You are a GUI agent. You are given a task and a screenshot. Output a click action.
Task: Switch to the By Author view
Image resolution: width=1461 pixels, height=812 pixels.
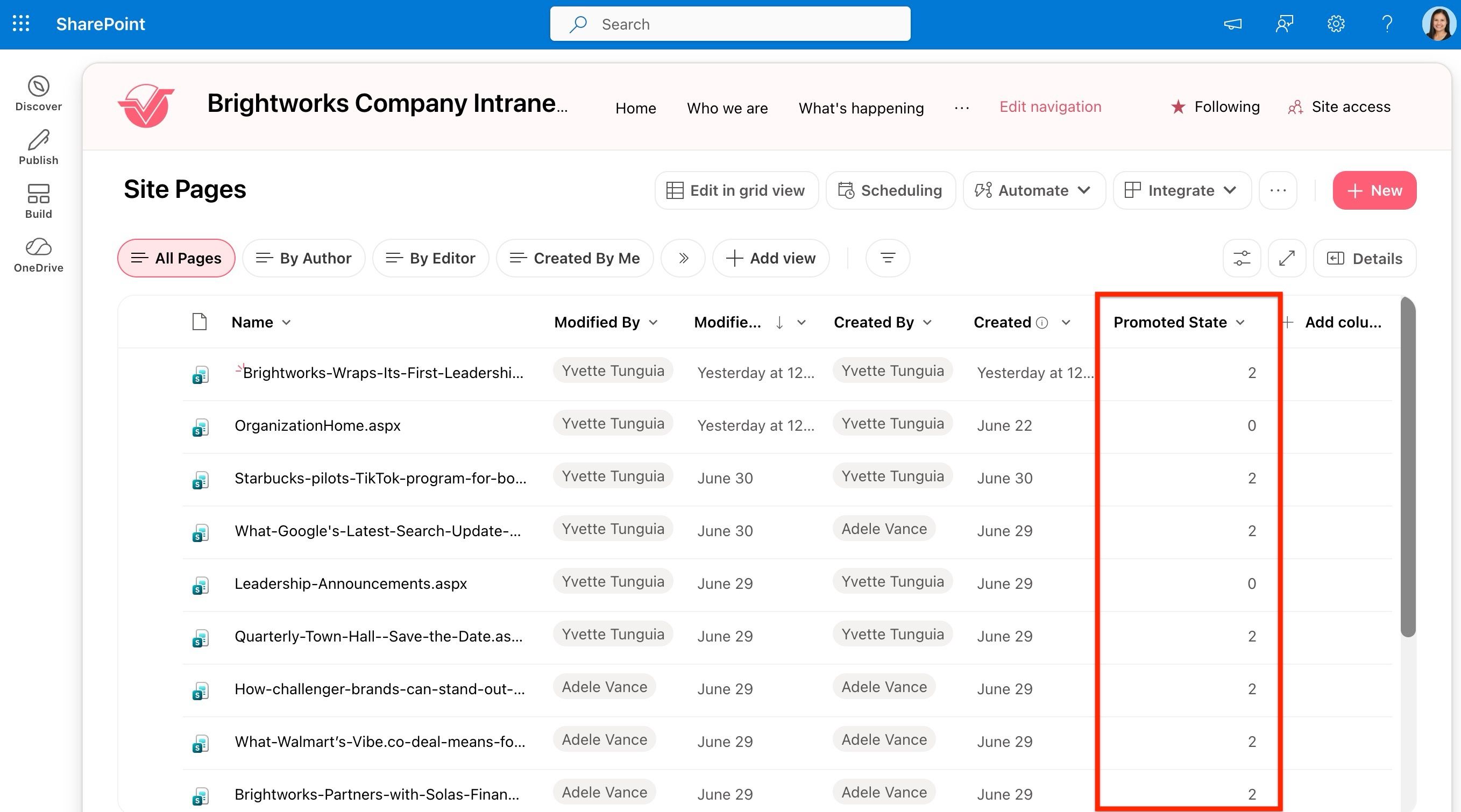pos(303,258)
